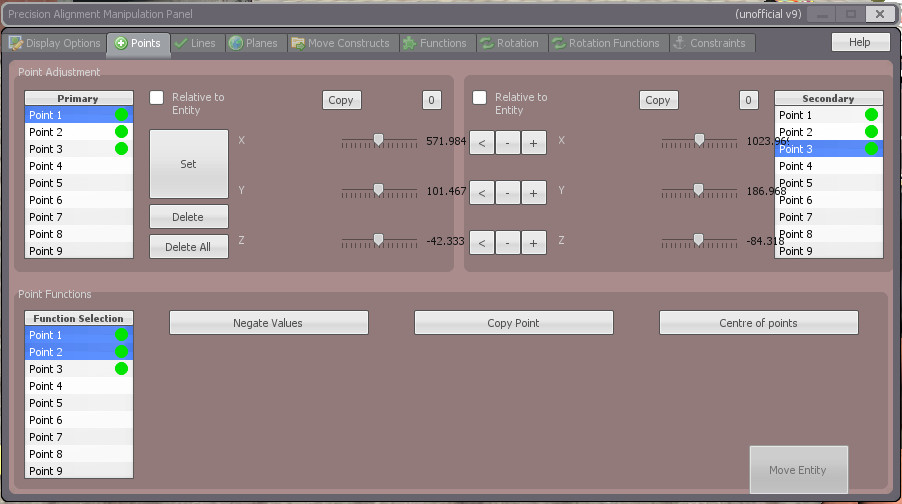
Task: Select Point 2 in Primary list
Action: pyautogui.click(x=79, y=132)
